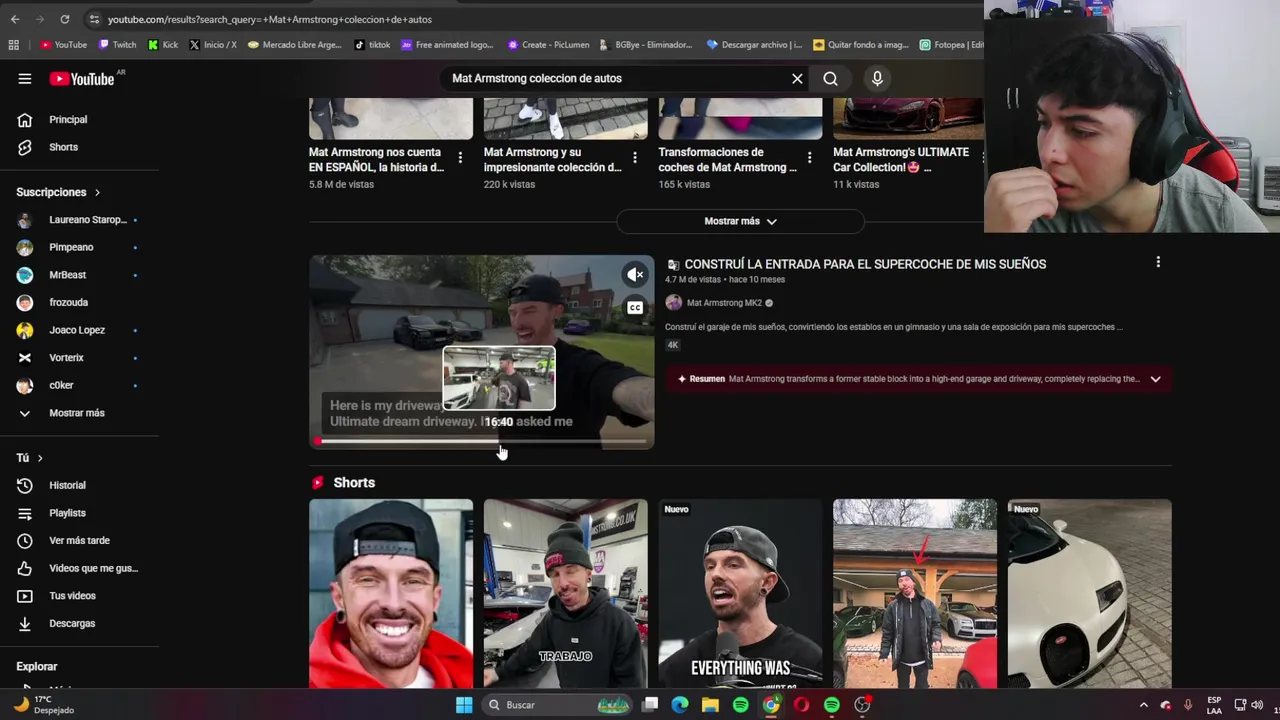Clear the search box text
This screenshot has width=1280, height=720.
pos(797,79)
